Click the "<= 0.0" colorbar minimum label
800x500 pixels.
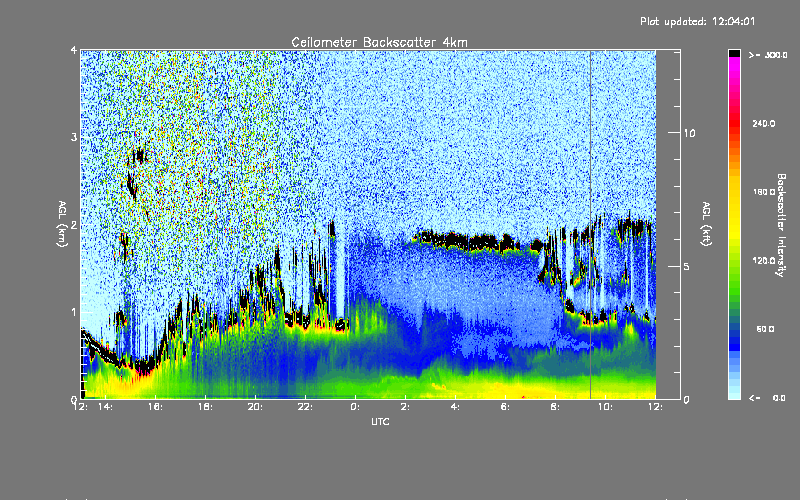[x=767, y=398]
